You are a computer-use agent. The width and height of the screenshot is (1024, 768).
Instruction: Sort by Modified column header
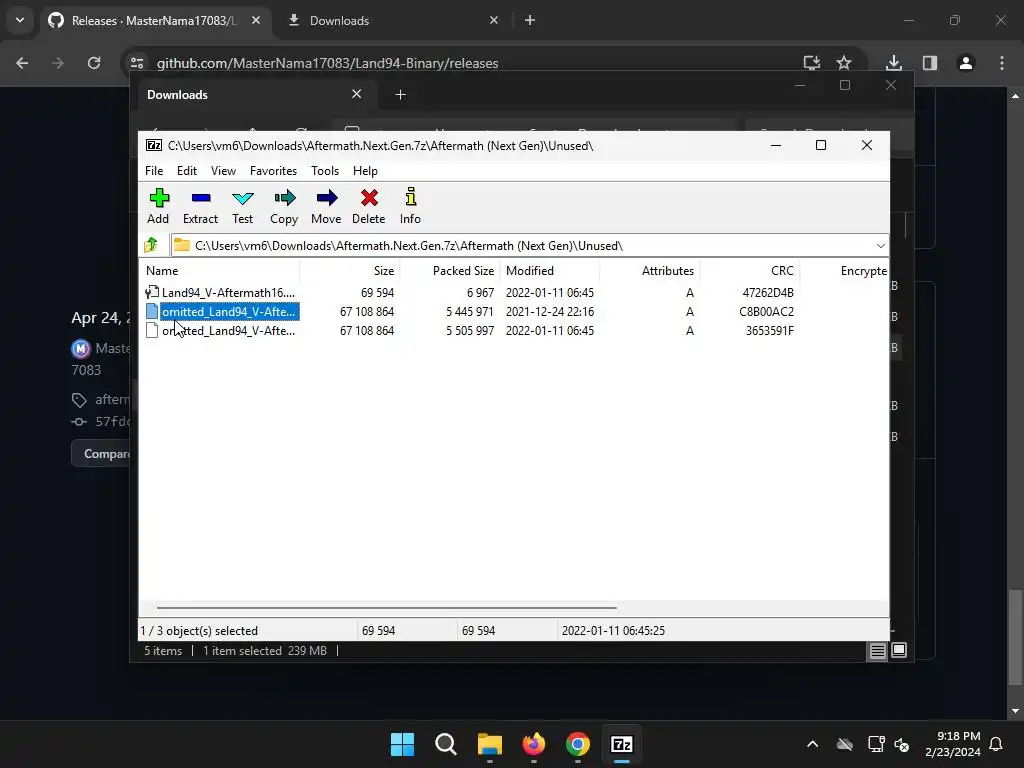click(x=550, y=270)
